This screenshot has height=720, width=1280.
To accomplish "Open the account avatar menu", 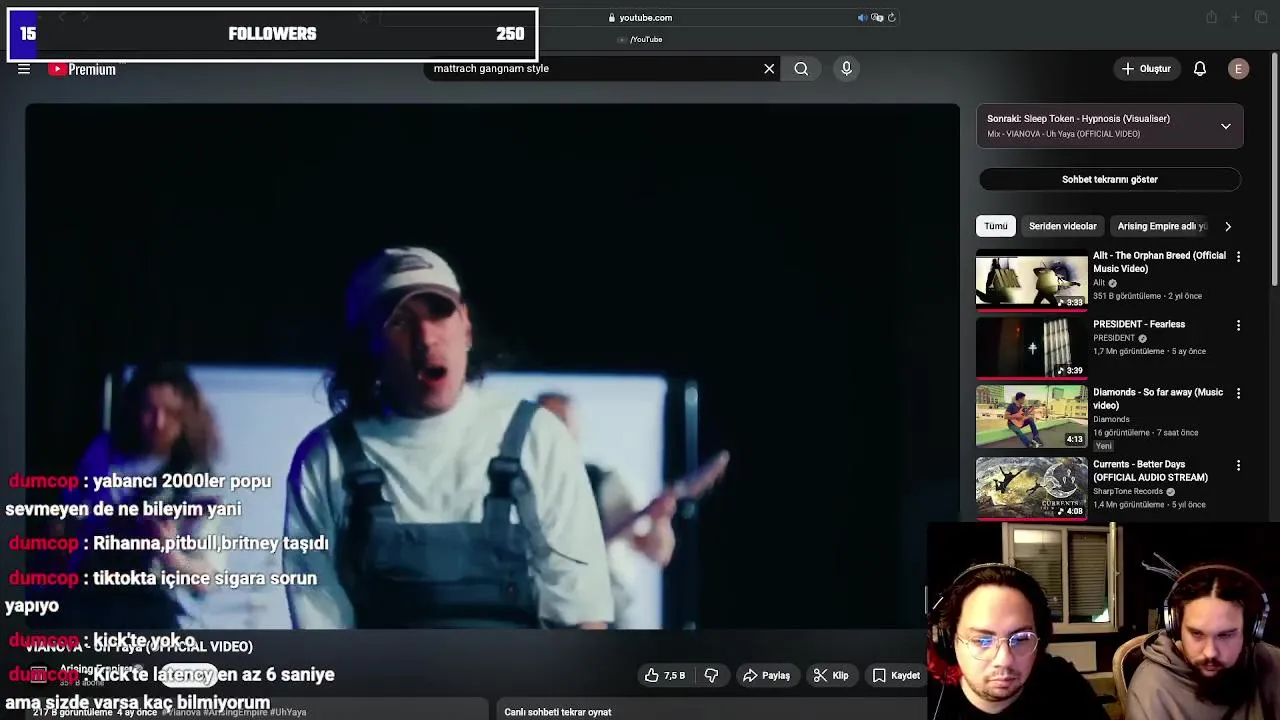I will tap(1238, 69).
